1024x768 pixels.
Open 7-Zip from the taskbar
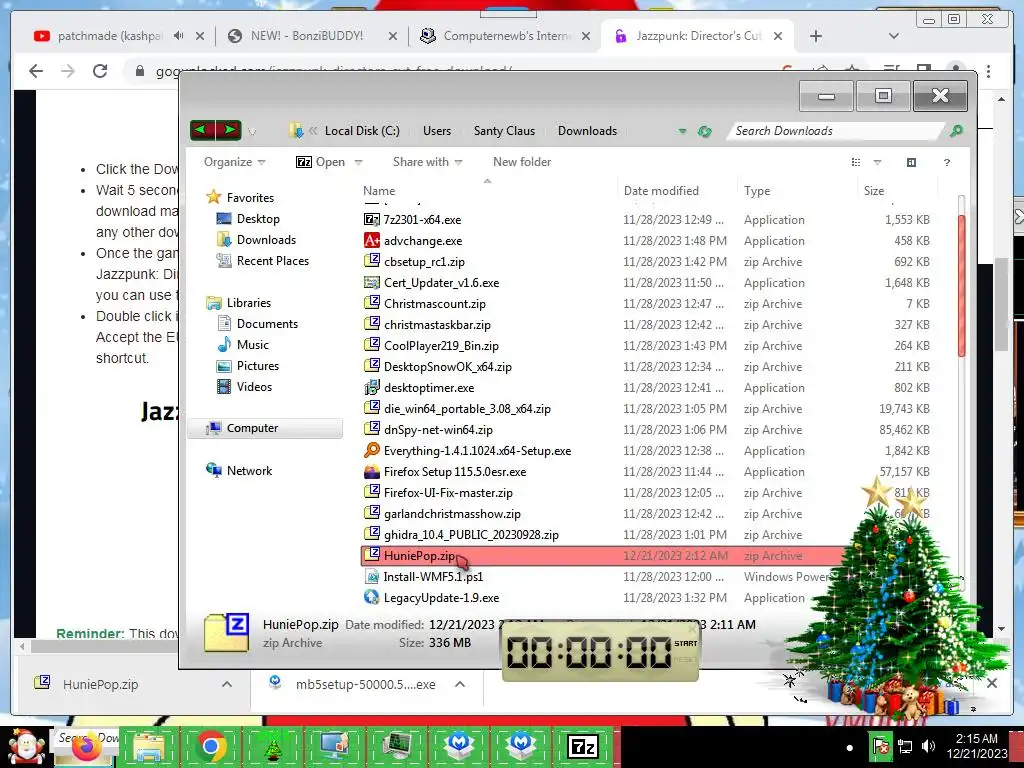tap(583, 746)
